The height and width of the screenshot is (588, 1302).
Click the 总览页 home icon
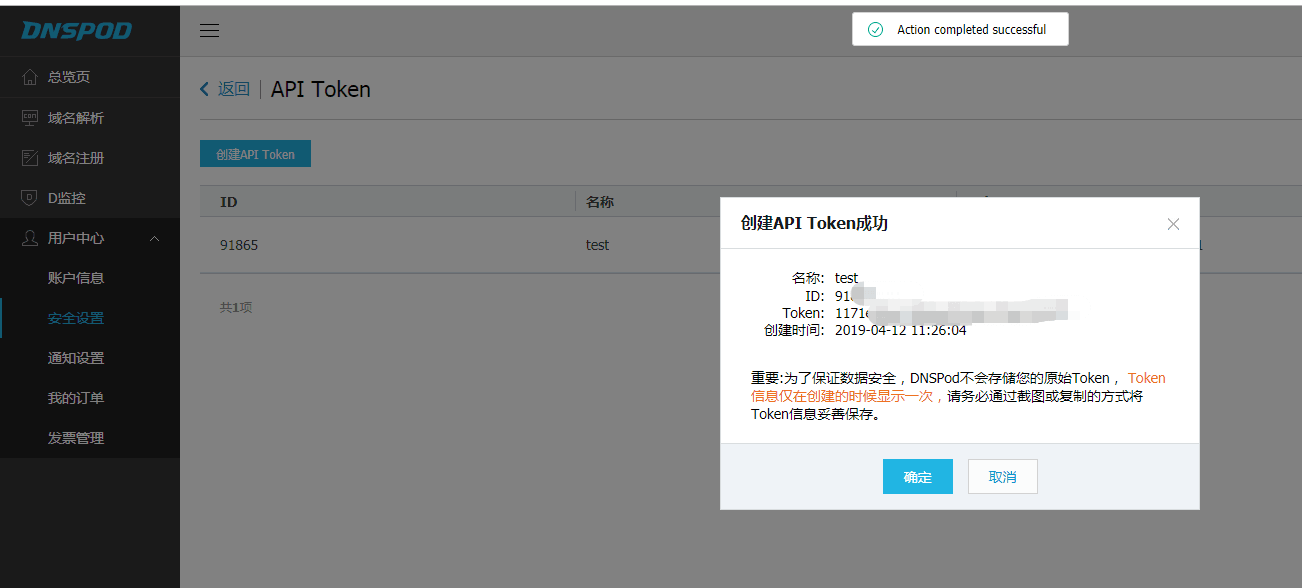click(29, 77)
